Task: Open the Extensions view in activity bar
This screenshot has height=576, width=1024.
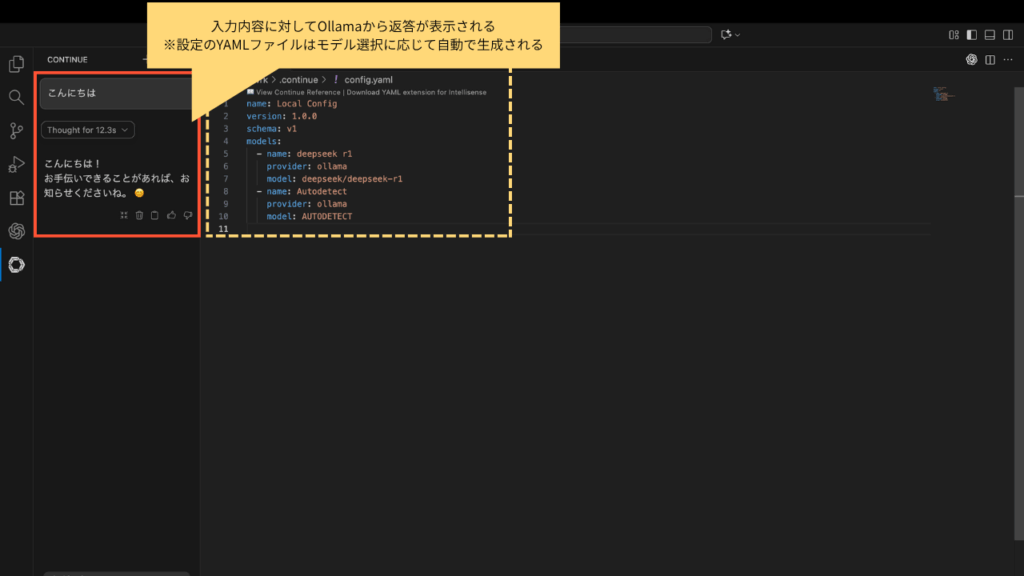Action: tap(16, 198)
